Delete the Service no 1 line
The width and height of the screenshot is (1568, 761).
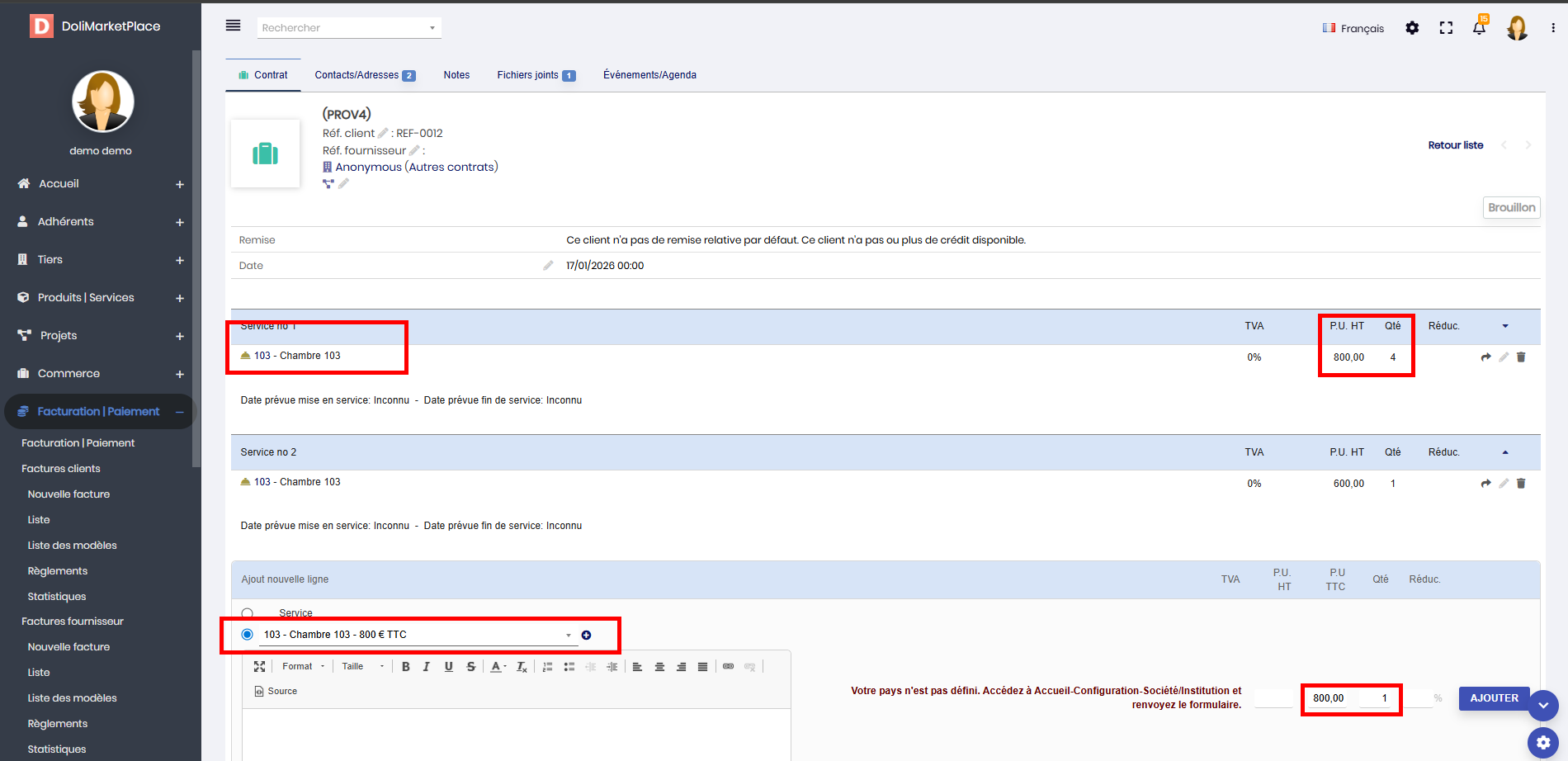[x=1521, y=357]
